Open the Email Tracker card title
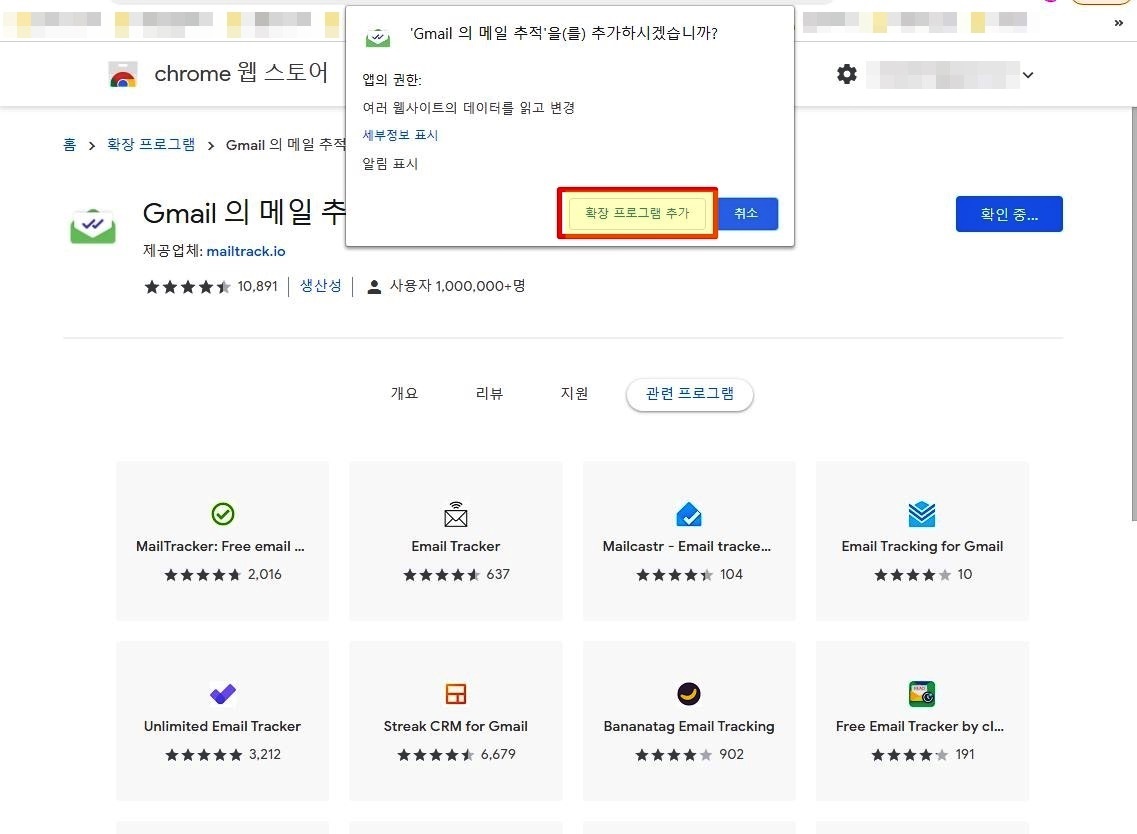This screenshot has width=1137, height=834. click(455, 546)
